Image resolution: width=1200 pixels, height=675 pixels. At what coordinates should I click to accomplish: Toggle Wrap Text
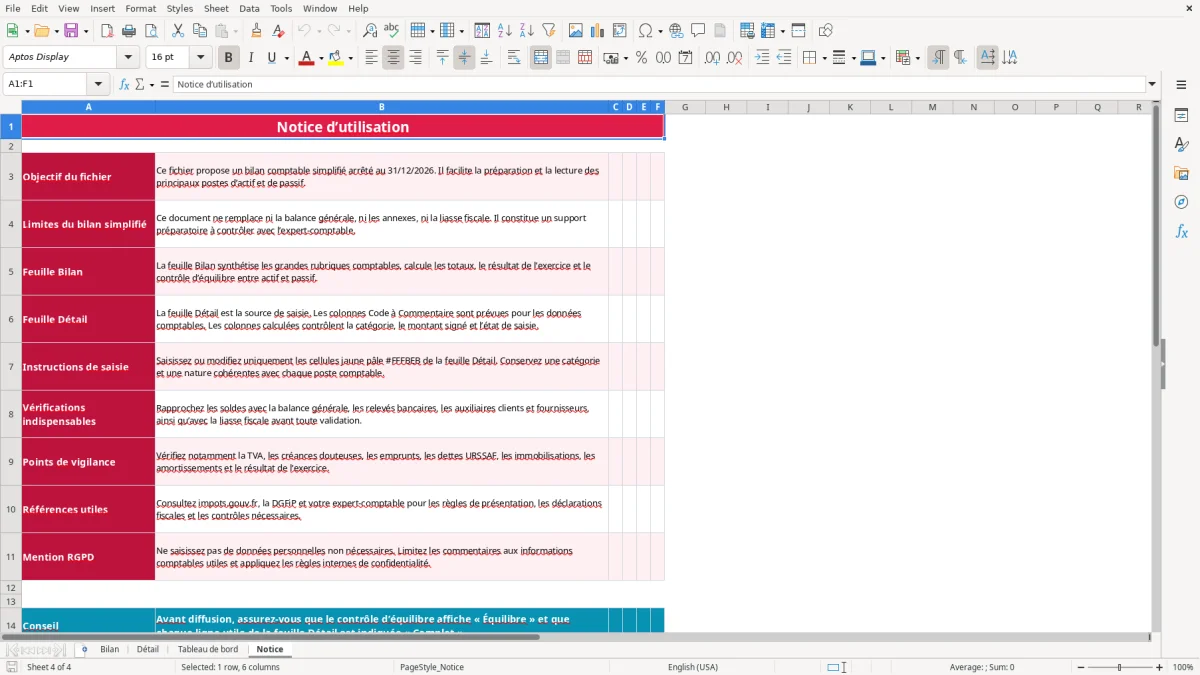513,58
